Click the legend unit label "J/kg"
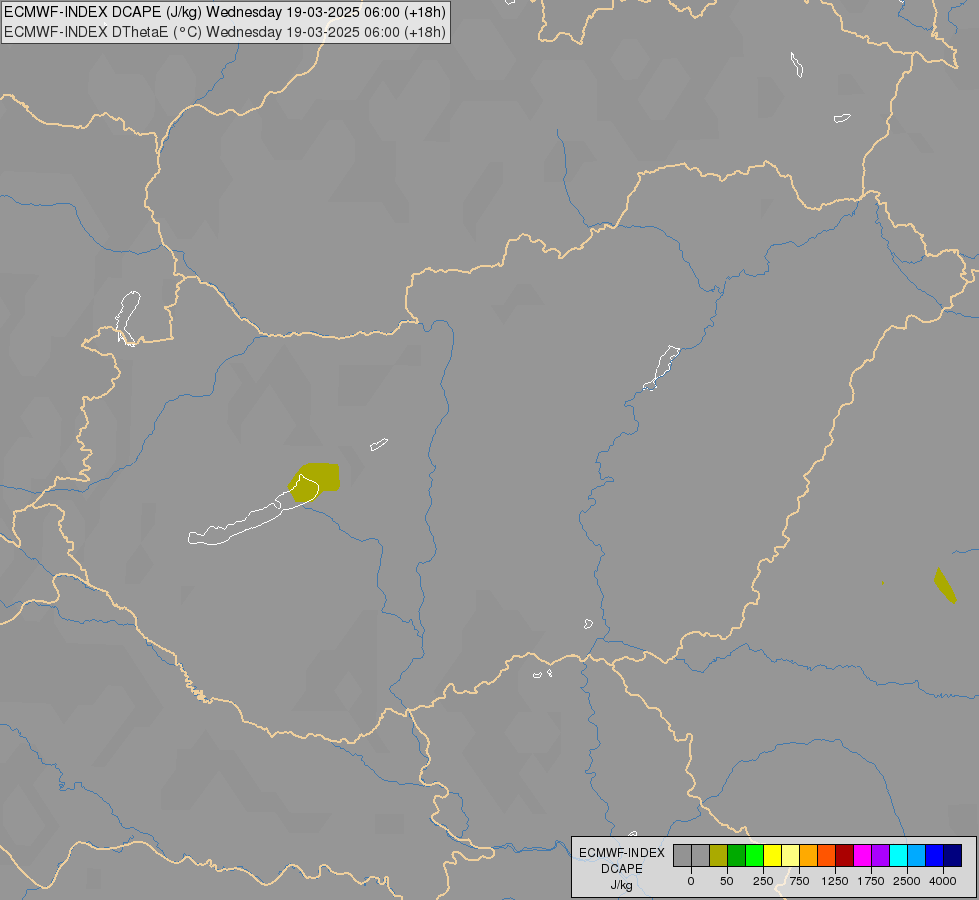Image resolution: width=979 pixels, height=900 pixels. pyautogui.click(x=622, y=885)
